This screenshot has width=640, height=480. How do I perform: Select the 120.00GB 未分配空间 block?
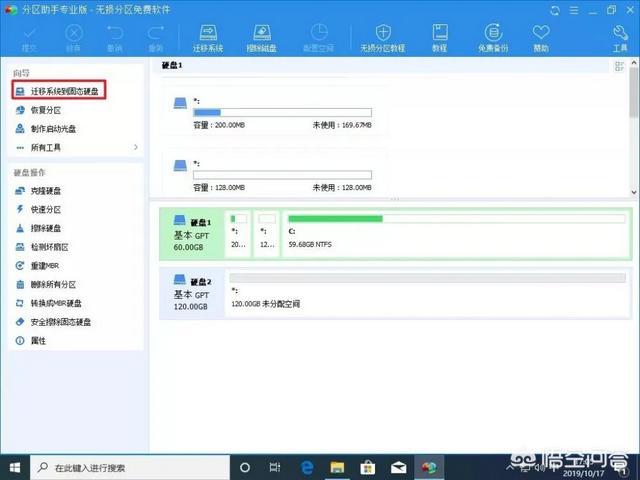pos(427,293)
